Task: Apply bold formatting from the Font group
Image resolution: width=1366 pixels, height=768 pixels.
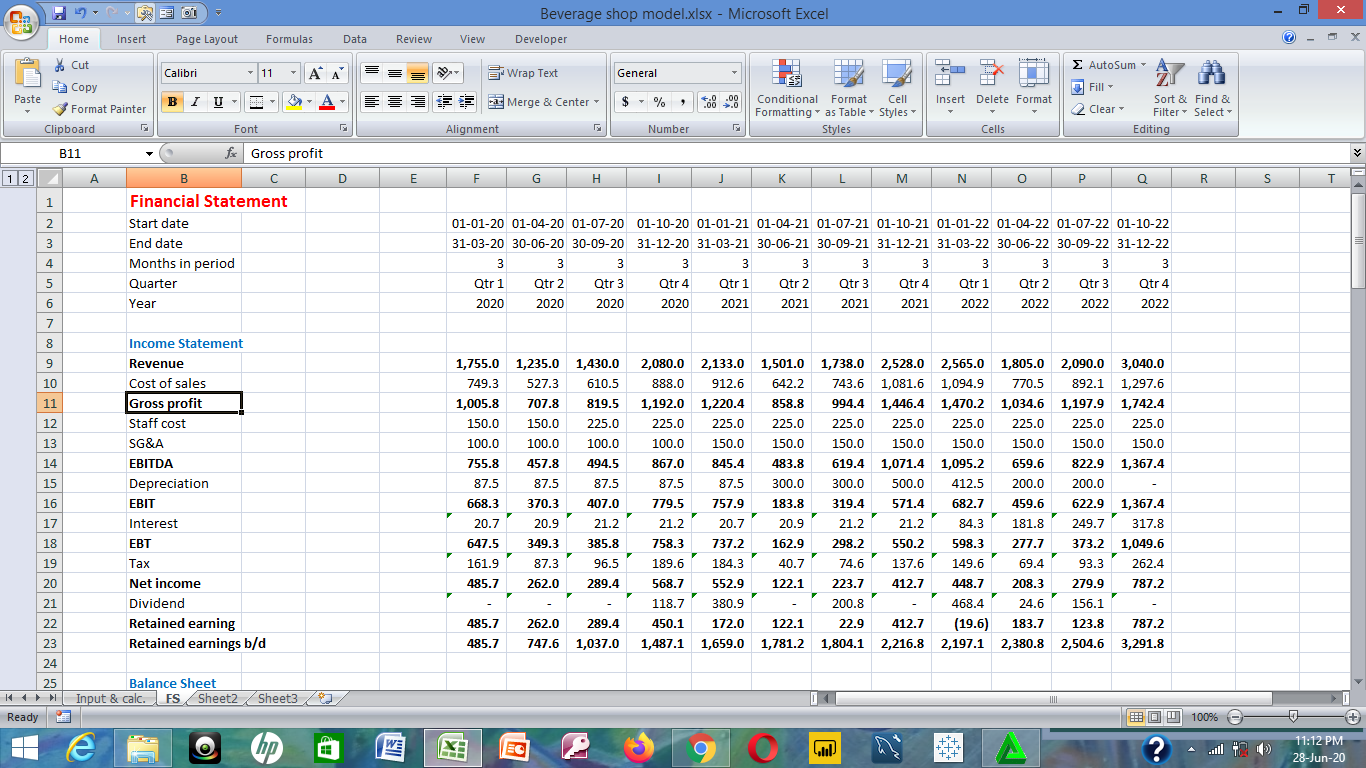Action: tap(172, 102)
